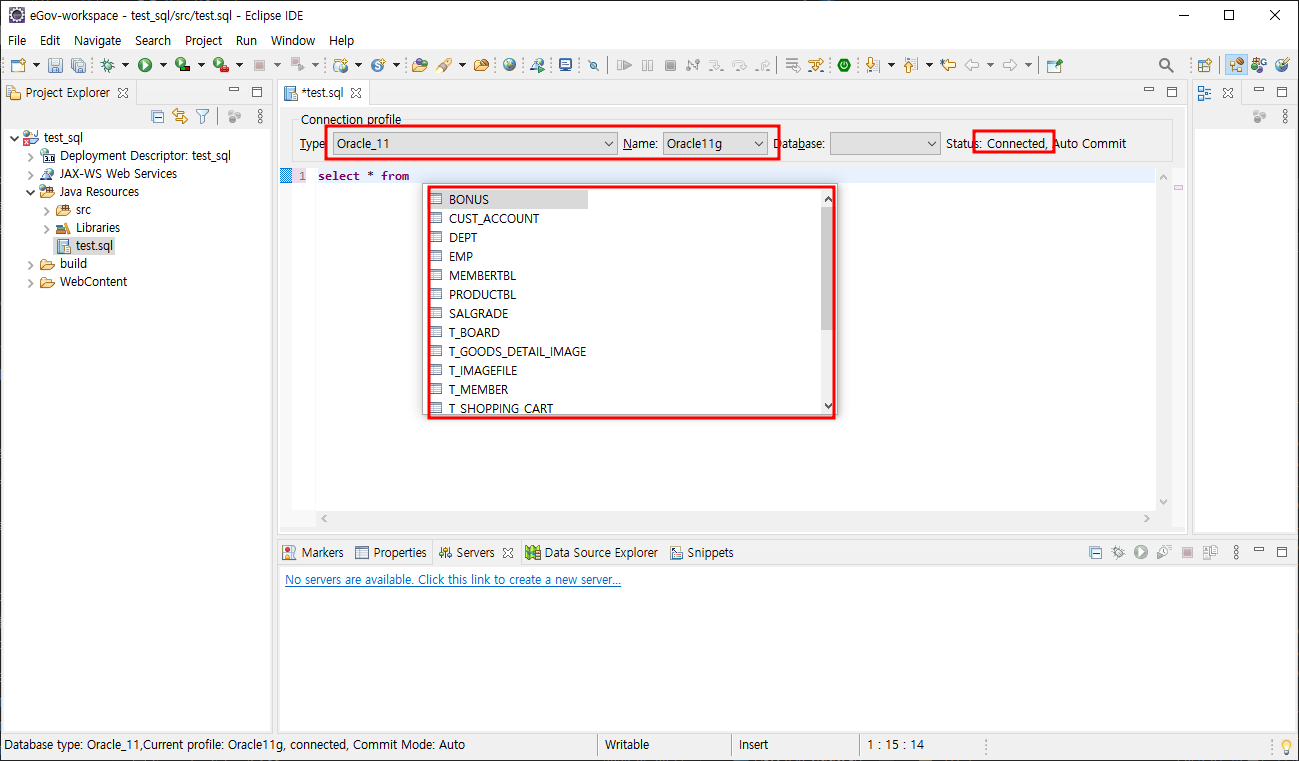The height and width of the screenshot is (761, 1299).
Task: Click the Search magnifier toolbar icon
Action: pos(1166,65)
